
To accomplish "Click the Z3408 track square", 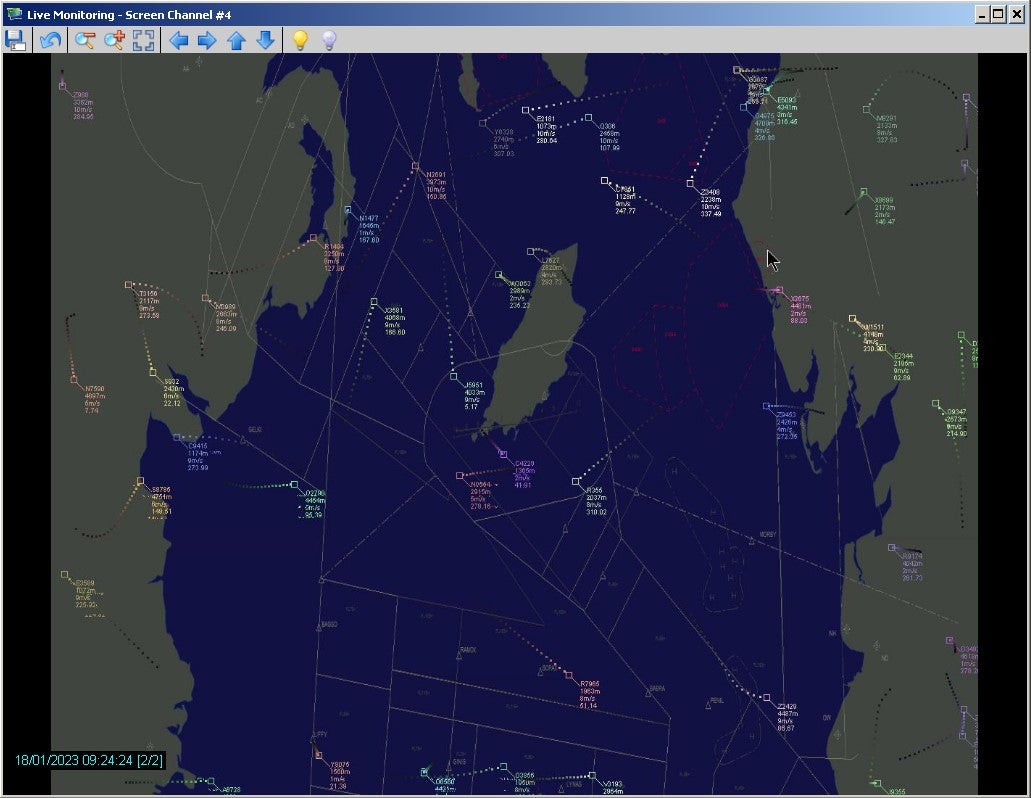I will click(690, 183).
